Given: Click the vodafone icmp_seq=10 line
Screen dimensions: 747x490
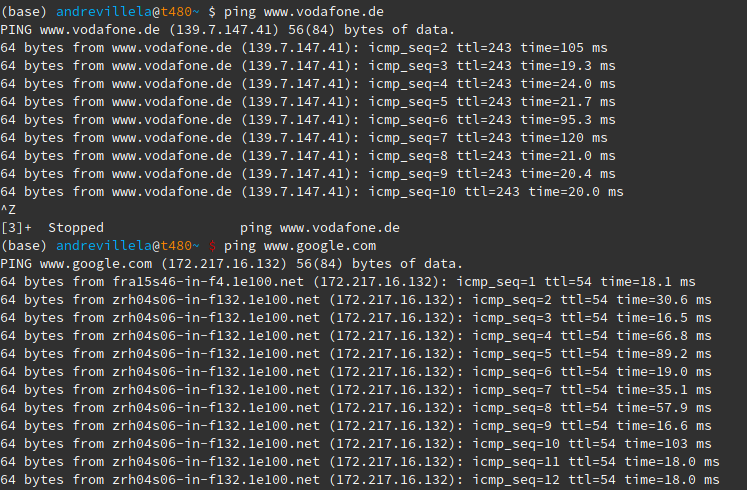Looking at the screenshot, I should click(x=312, y=192).
